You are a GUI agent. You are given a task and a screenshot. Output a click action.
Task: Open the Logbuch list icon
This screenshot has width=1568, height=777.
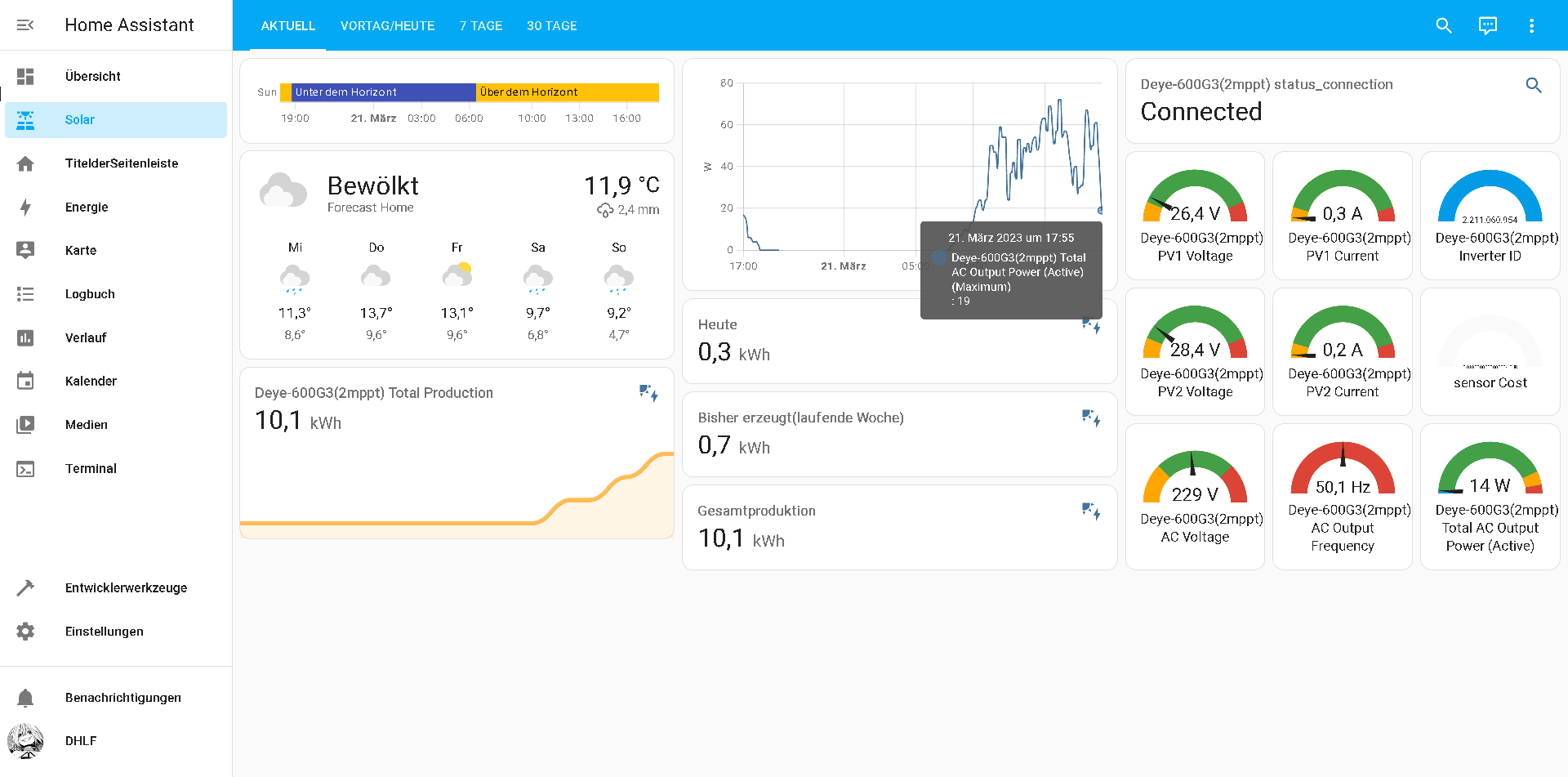point(25,294)
